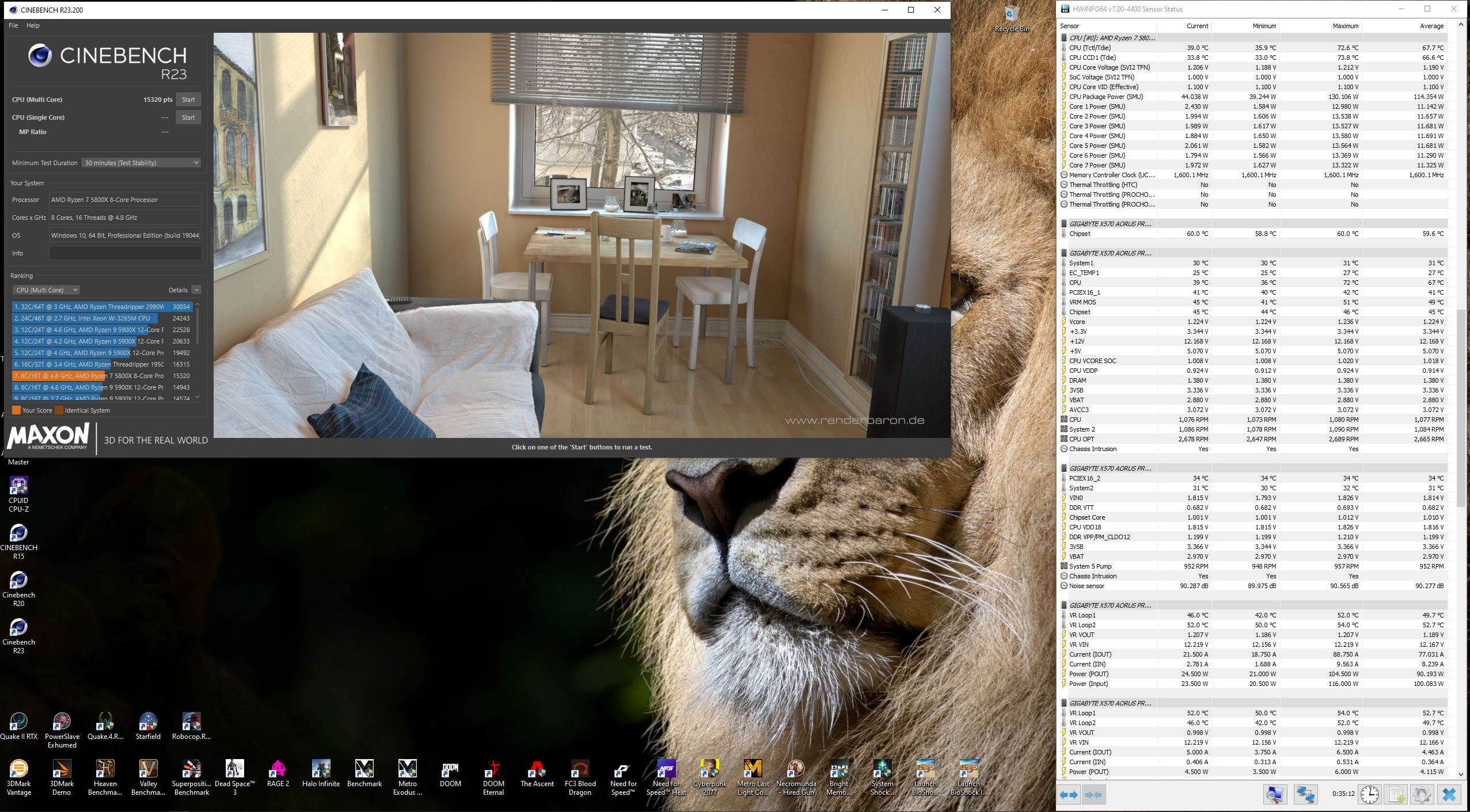The height and width of the screenshot is (812, 1470).
Task: Select the Noise sensor row
Action: point(1252,586)
